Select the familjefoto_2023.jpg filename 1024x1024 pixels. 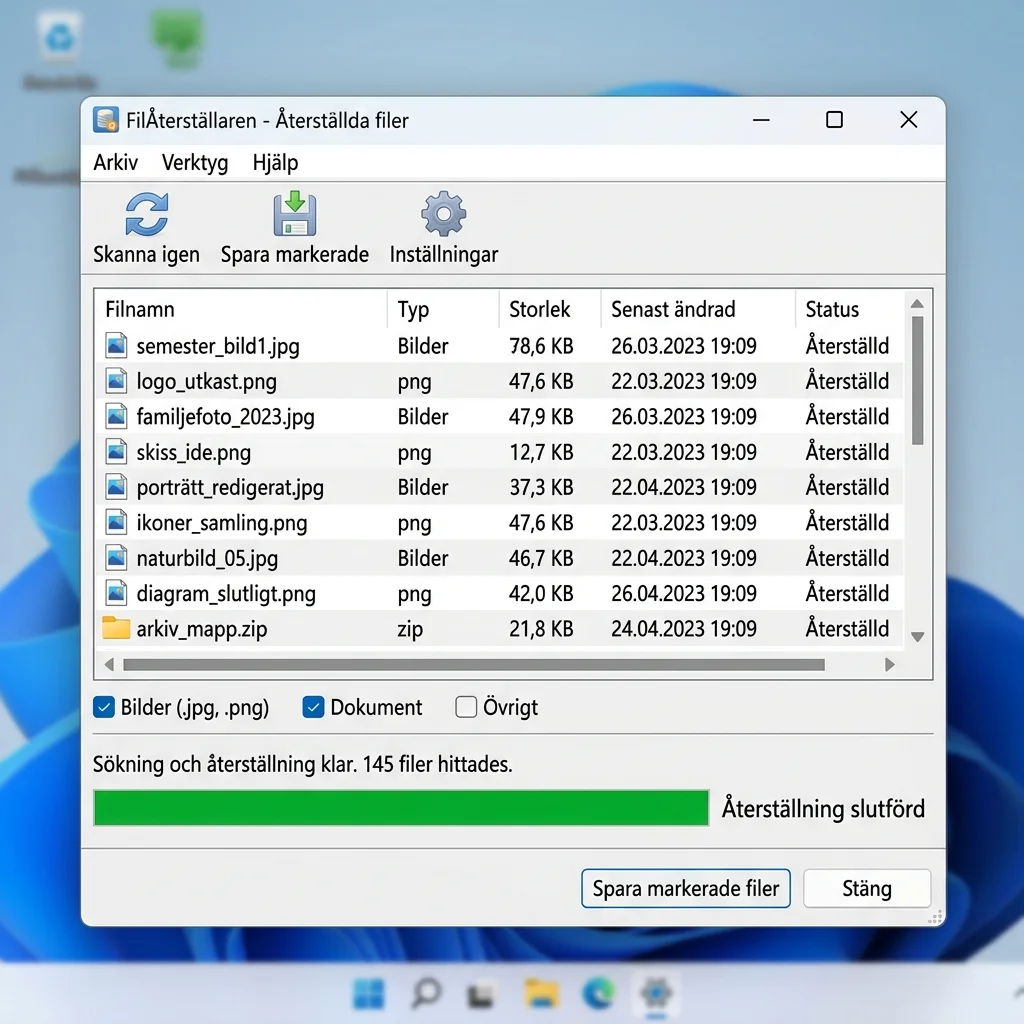[225, 417]
